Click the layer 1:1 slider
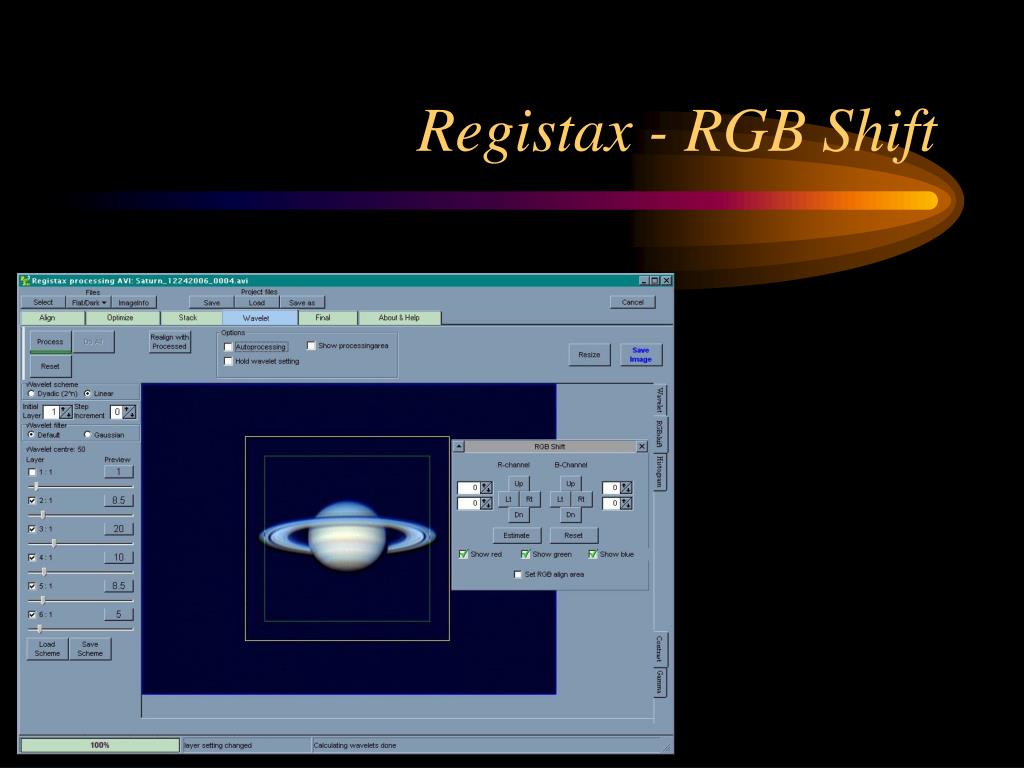 (x=81, y=487)
